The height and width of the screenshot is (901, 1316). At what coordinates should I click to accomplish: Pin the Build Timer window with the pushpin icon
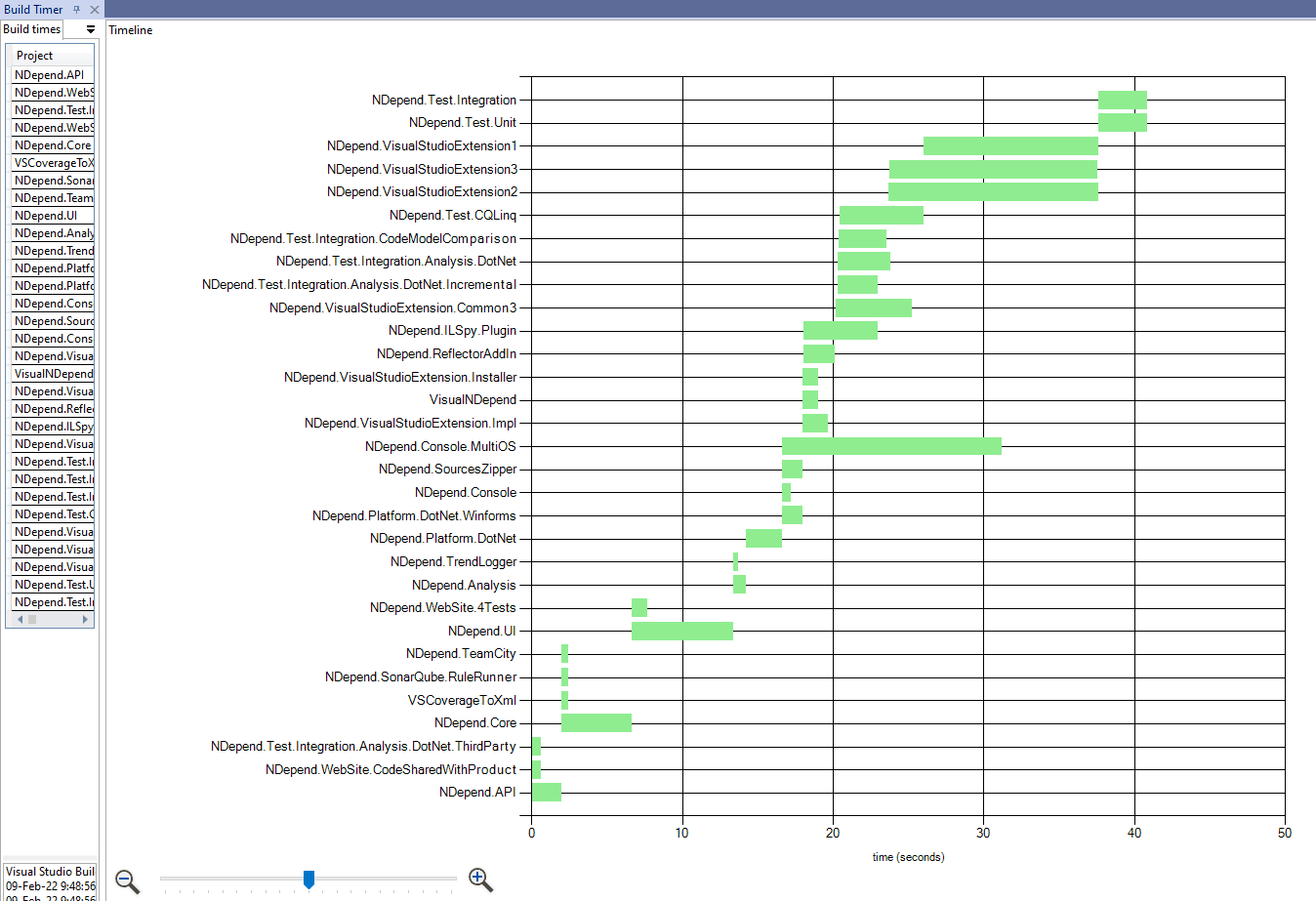pyautogui.click(x=77, y=9)
